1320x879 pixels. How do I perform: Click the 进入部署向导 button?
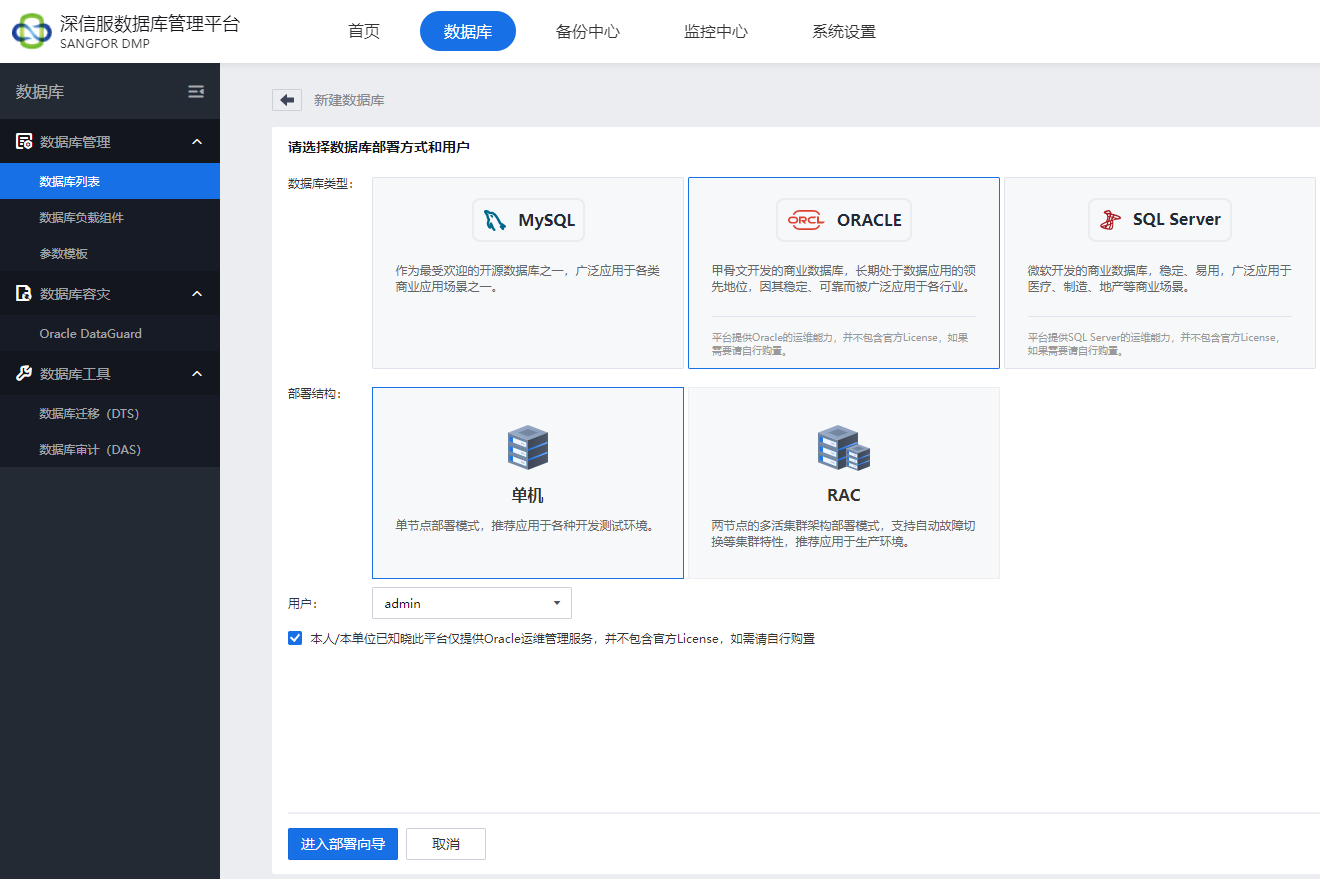pyautogui.click(x=342, y=843)
